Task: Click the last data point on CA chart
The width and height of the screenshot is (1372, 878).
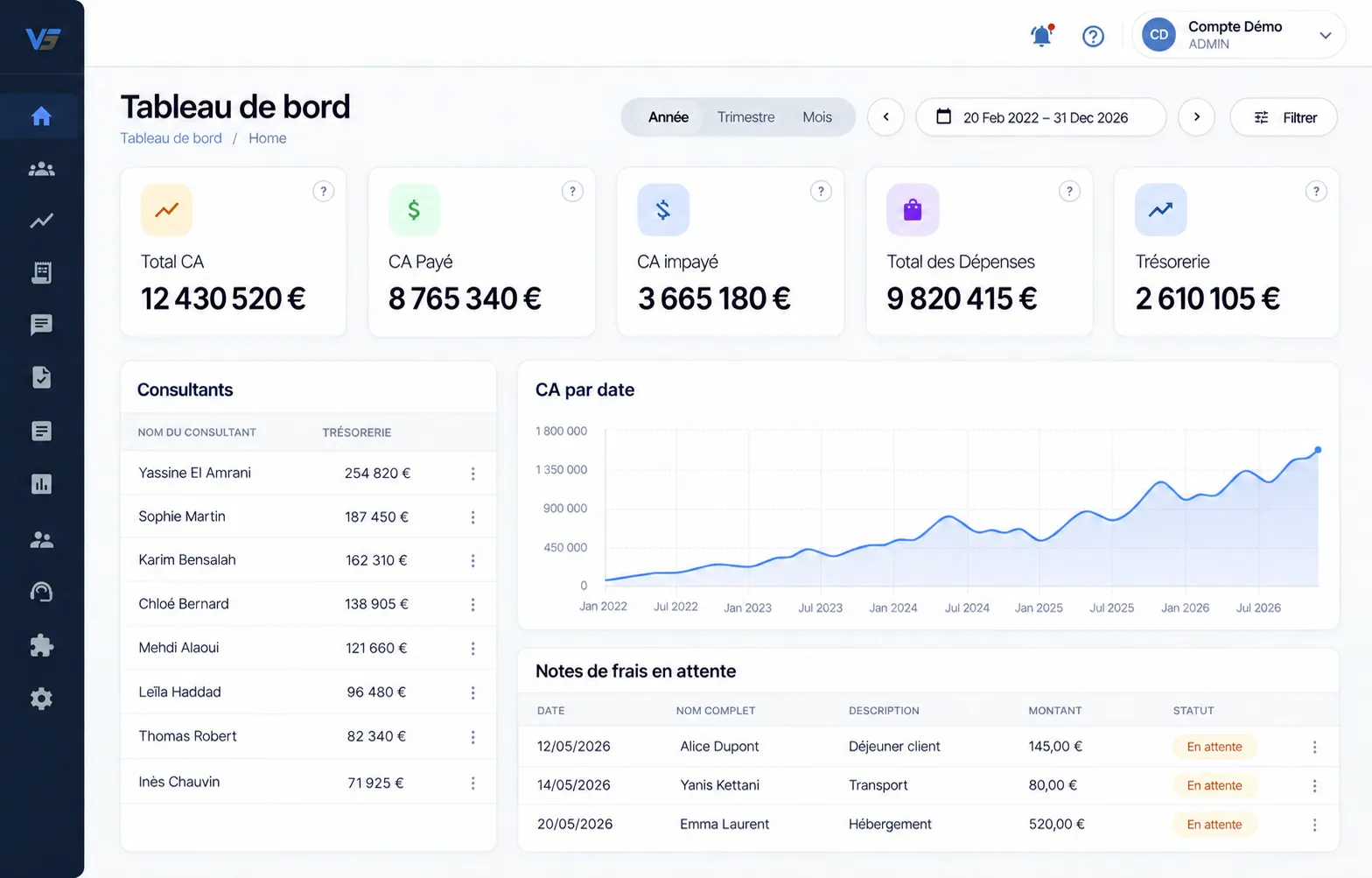Action: (1318, 450)
